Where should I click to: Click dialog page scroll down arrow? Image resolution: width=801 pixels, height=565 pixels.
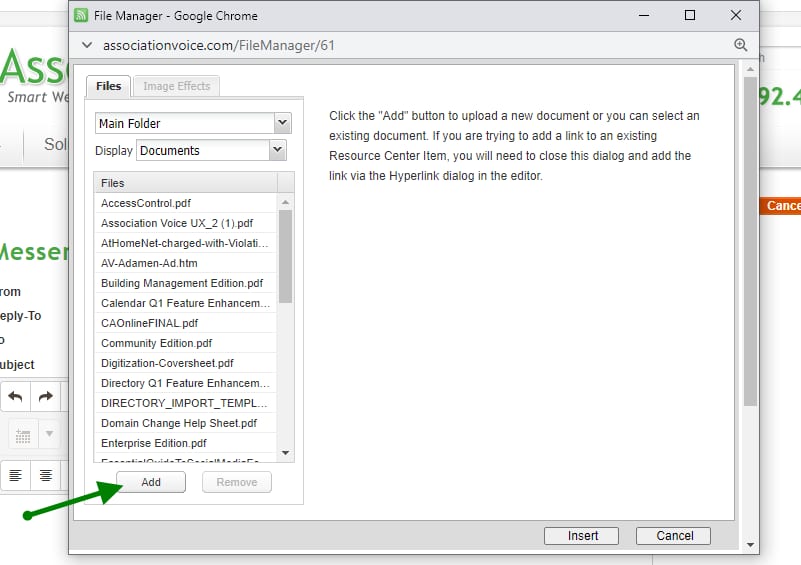(750, 545)
